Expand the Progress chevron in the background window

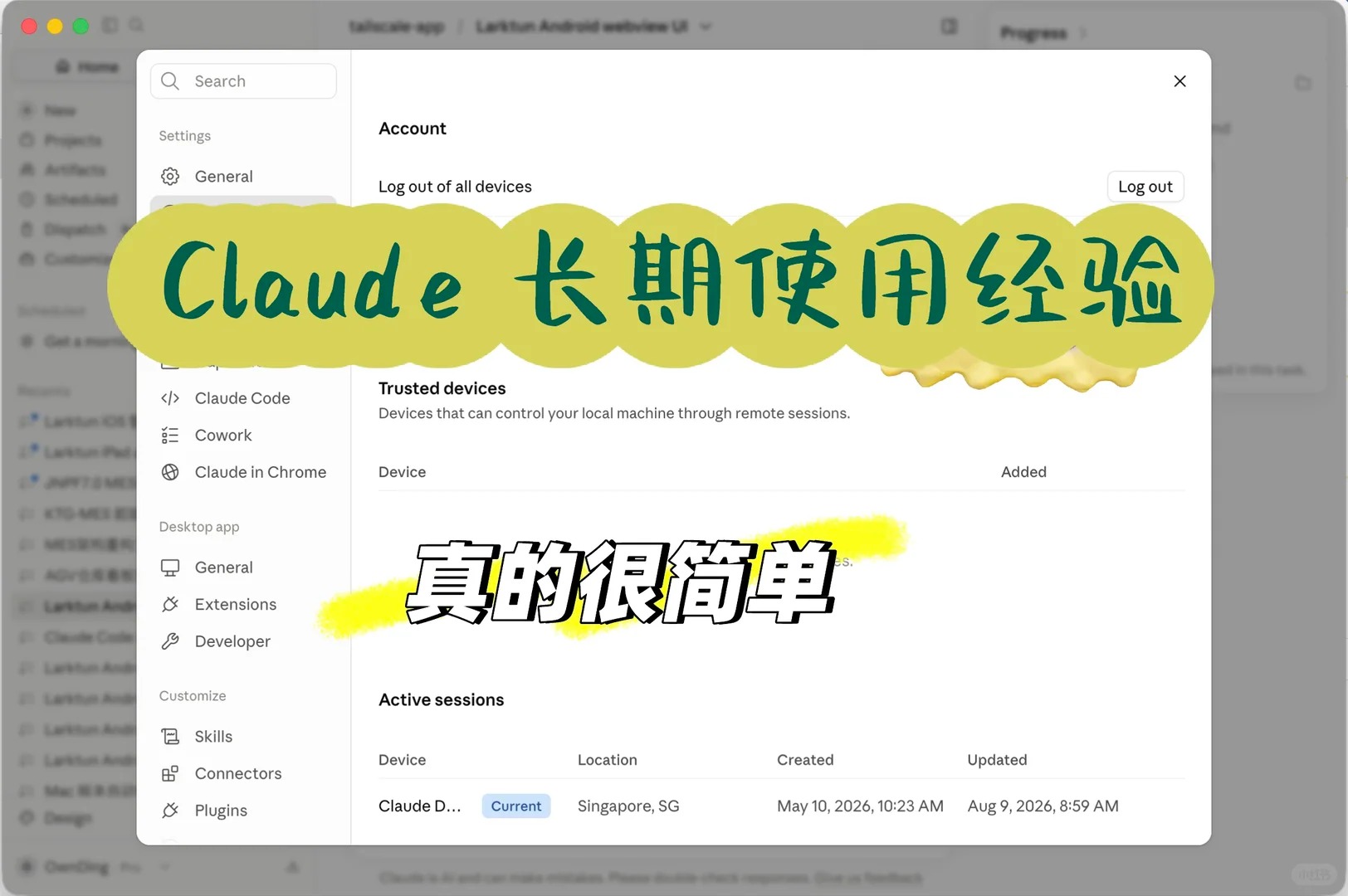[1082, 33]
